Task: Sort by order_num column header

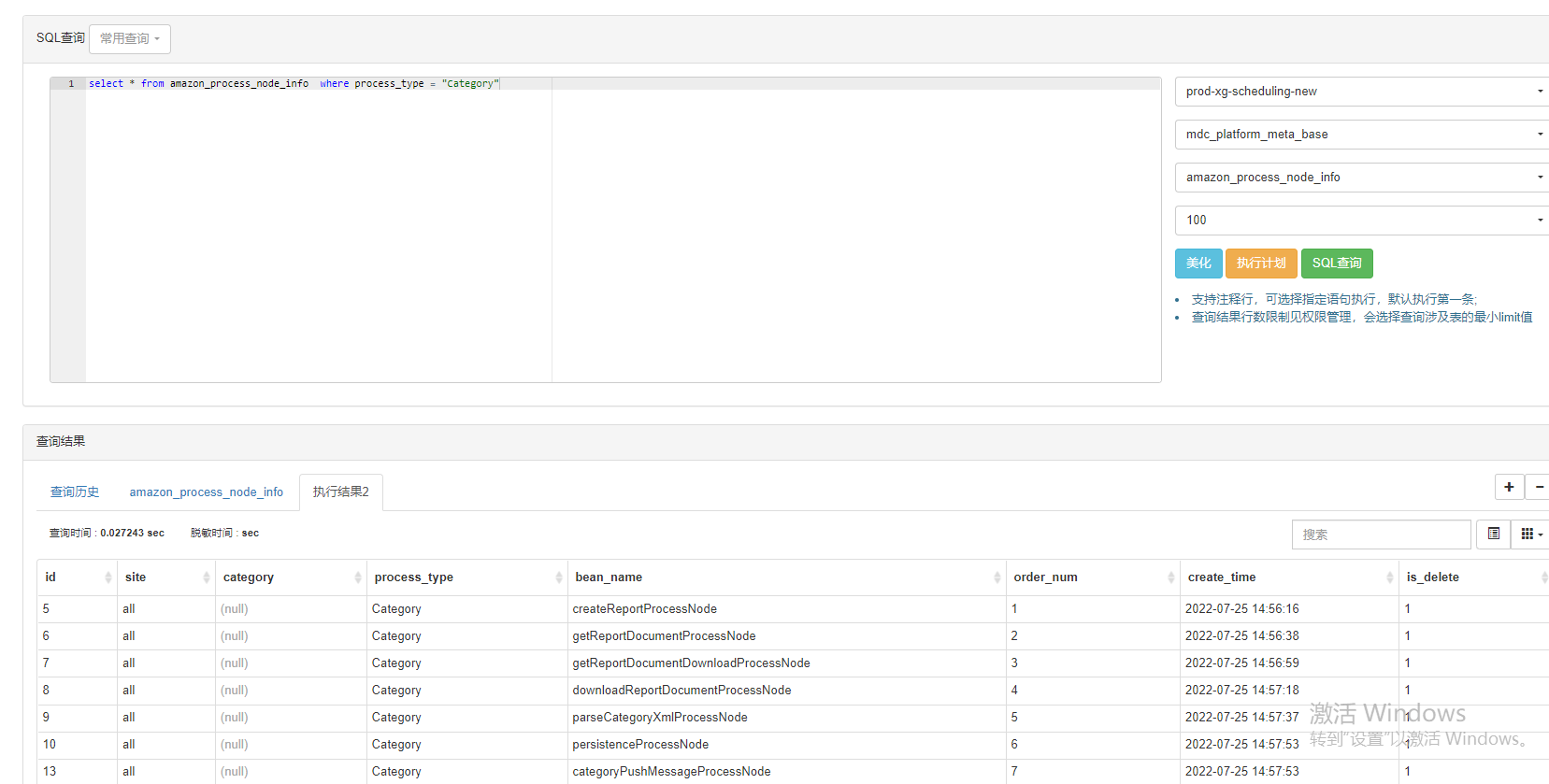Action: tap(1170, 577)
